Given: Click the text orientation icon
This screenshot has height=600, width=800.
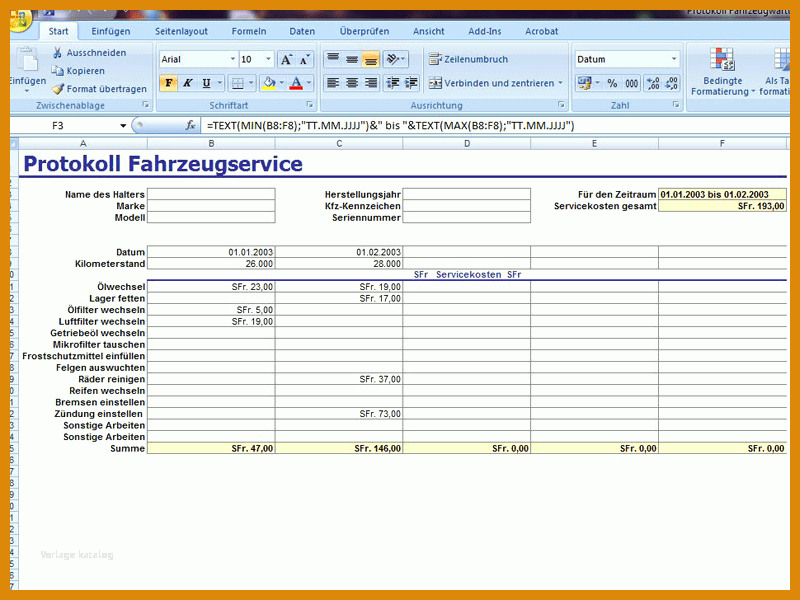Looking at the screenshot, I should (395, 59).
